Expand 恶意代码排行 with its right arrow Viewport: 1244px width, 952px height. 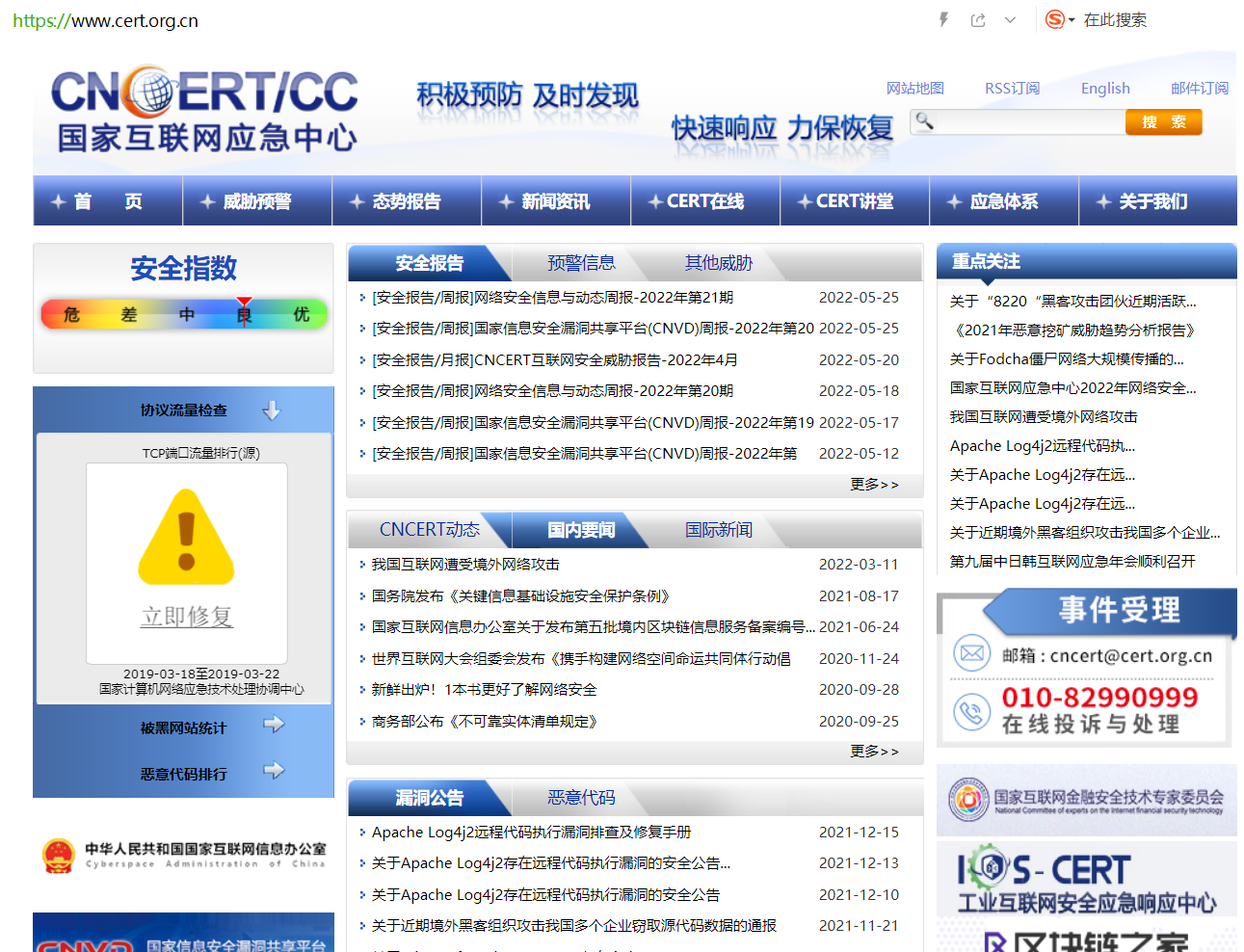coord(274,770)
